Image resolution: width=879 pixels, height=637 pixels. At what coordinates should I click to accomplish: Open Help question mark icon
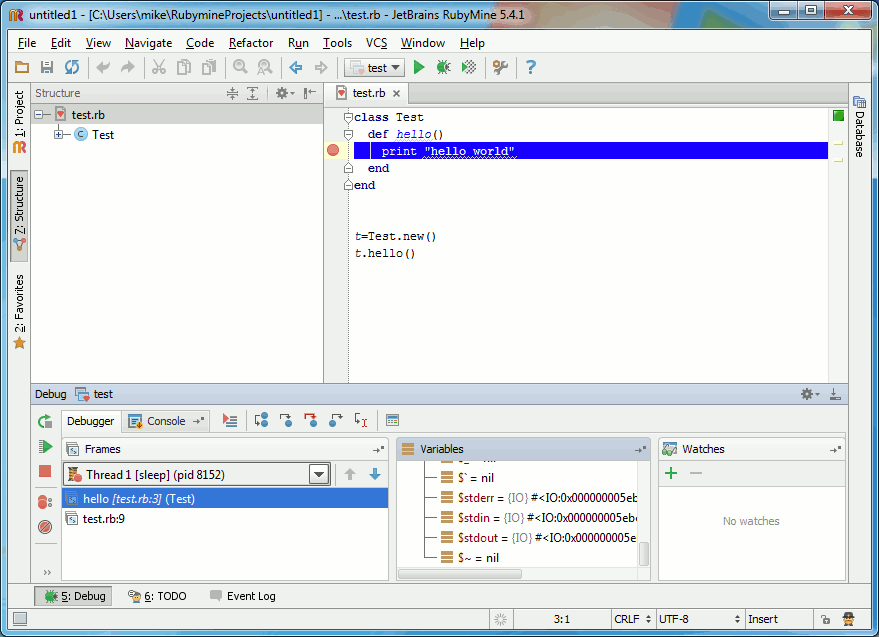click(531, 68)
